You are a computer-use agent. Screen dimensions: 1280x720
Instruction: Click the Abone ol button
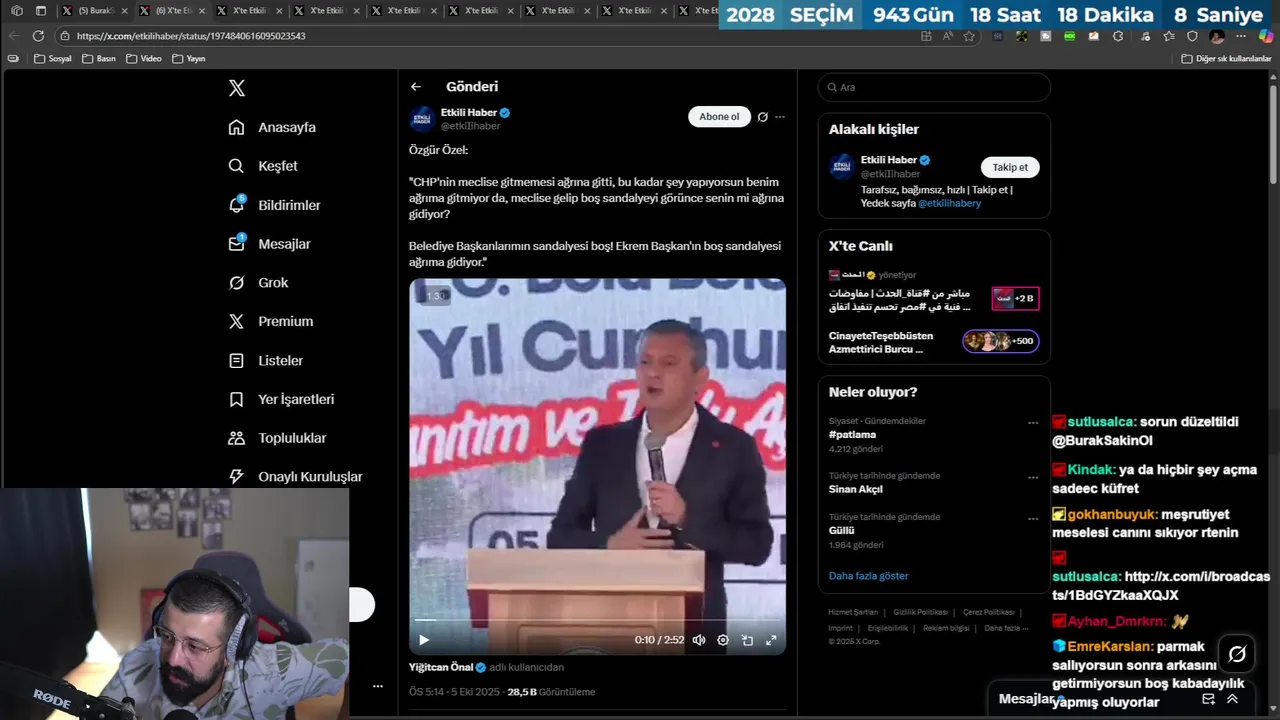pyautogui.click(x=719, y=117)
